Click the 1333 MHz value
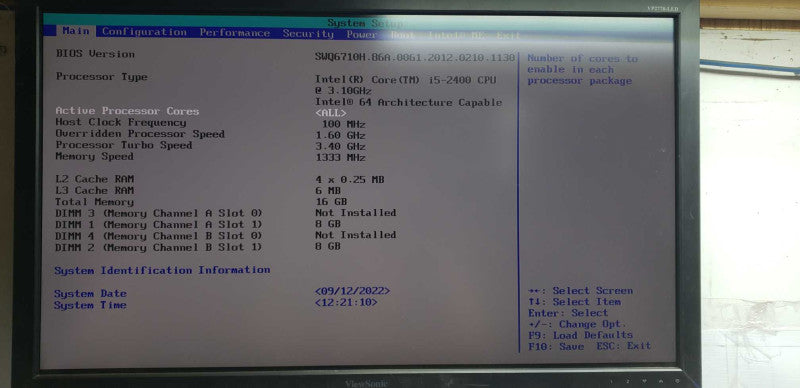 [340, 158]
